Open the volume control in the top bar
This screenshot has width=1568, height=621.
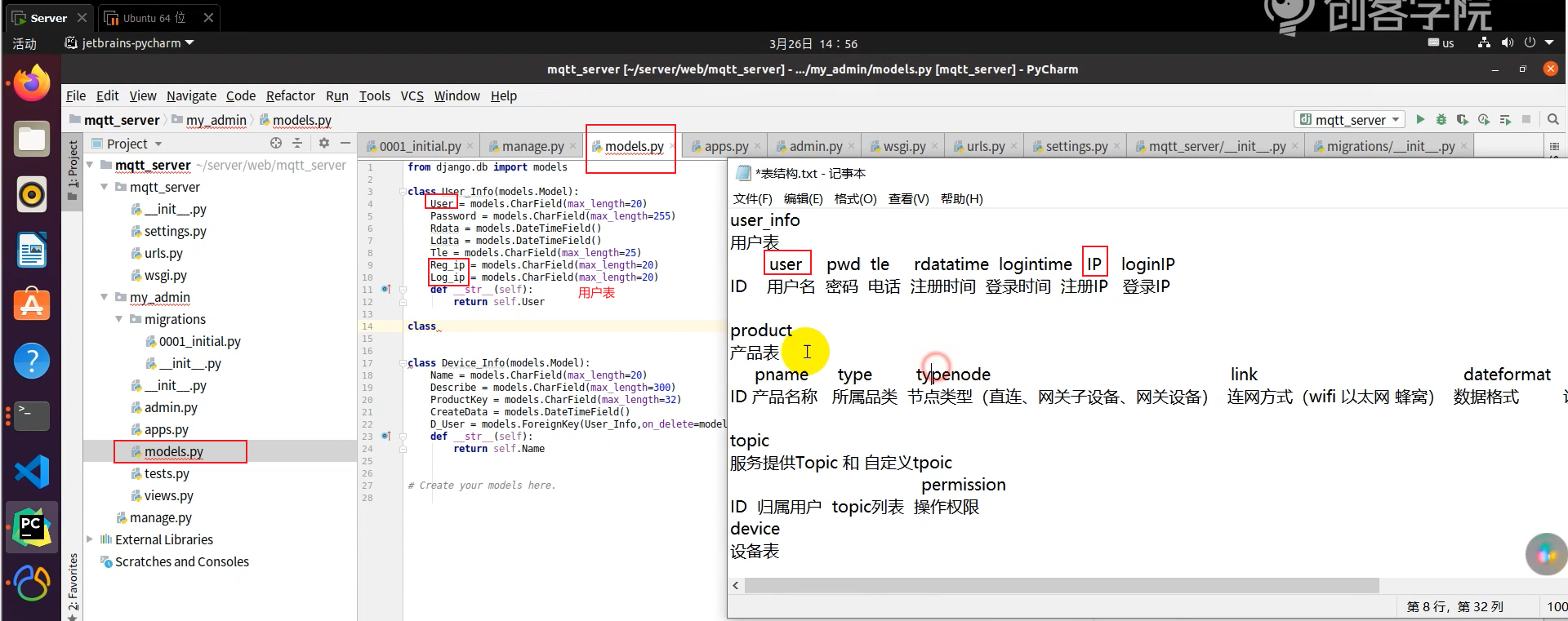pos(1508,42)
